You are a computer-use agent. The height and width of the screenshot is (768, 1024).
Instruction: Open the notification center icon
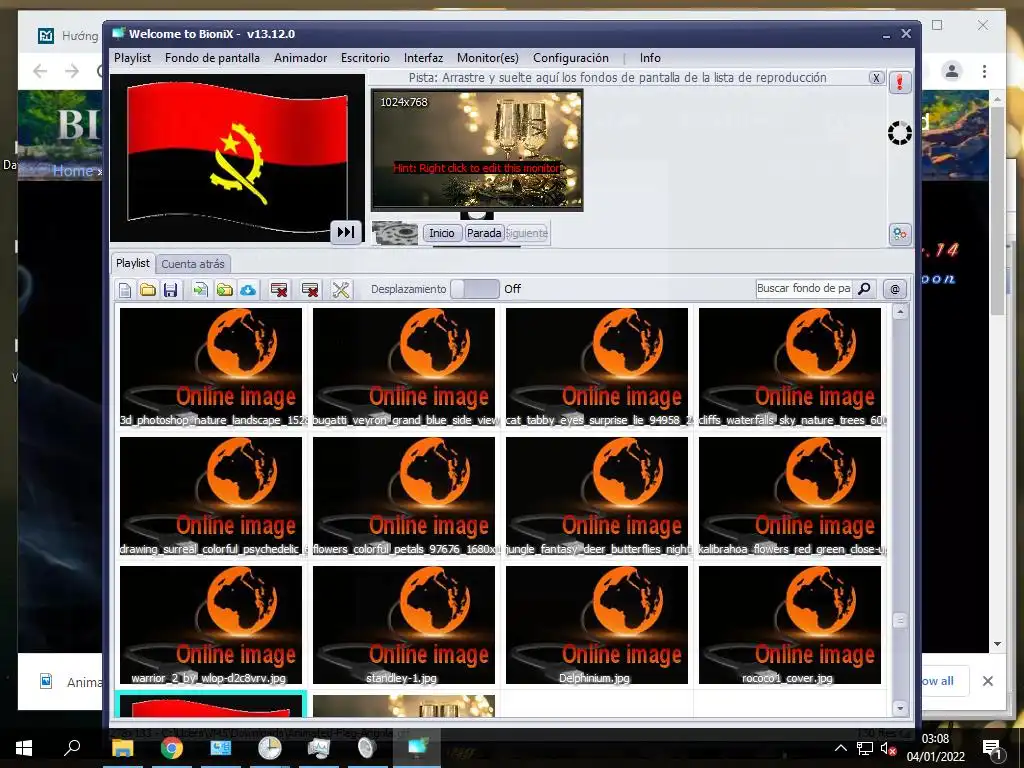pos(992,748)
